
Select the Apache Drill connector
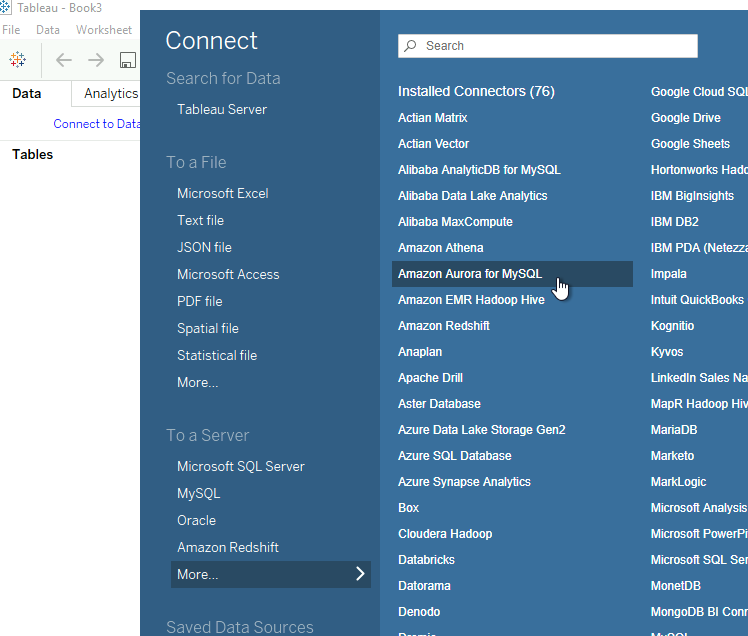tap(431, 378)
